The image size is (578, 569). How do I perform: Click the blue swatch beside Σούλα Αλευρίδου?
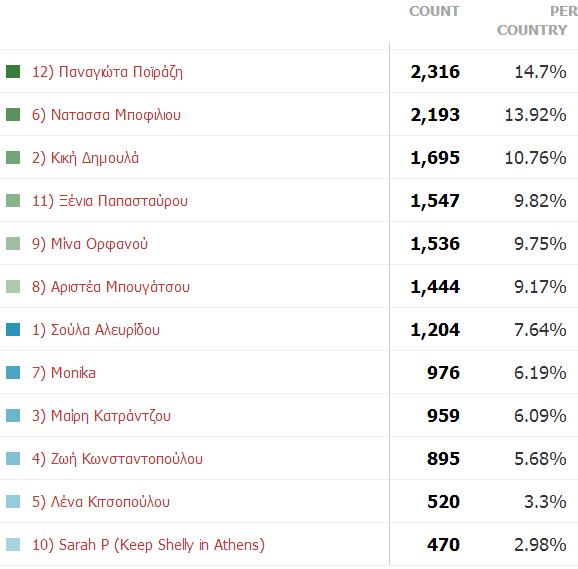coord(13,329)
